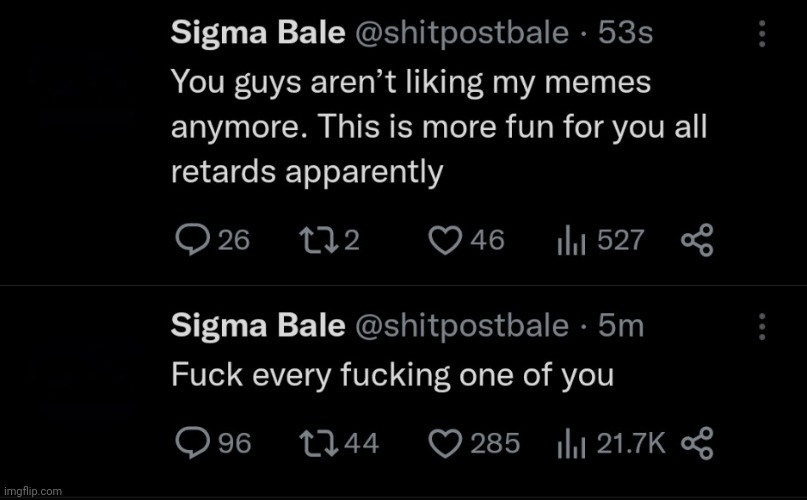Click the @shitpostbale handle on the 5m tweet
Viewport: 807px width, 500px height.
[x=461, y=326]
